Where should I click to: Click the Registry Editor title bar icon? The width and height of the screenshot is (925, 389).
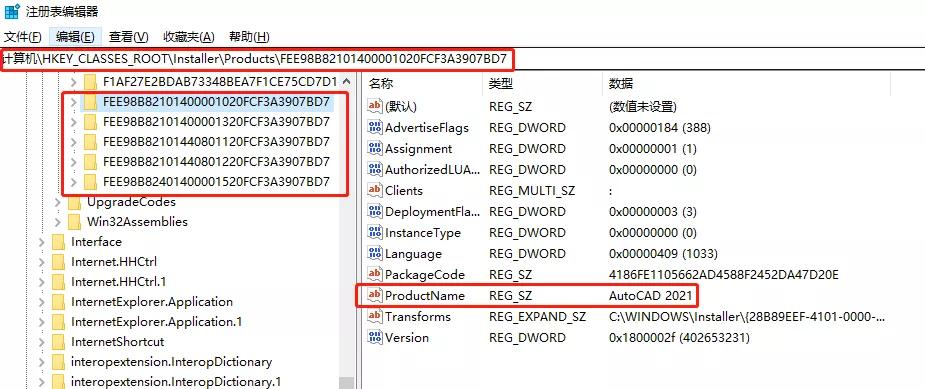[12, 11]
